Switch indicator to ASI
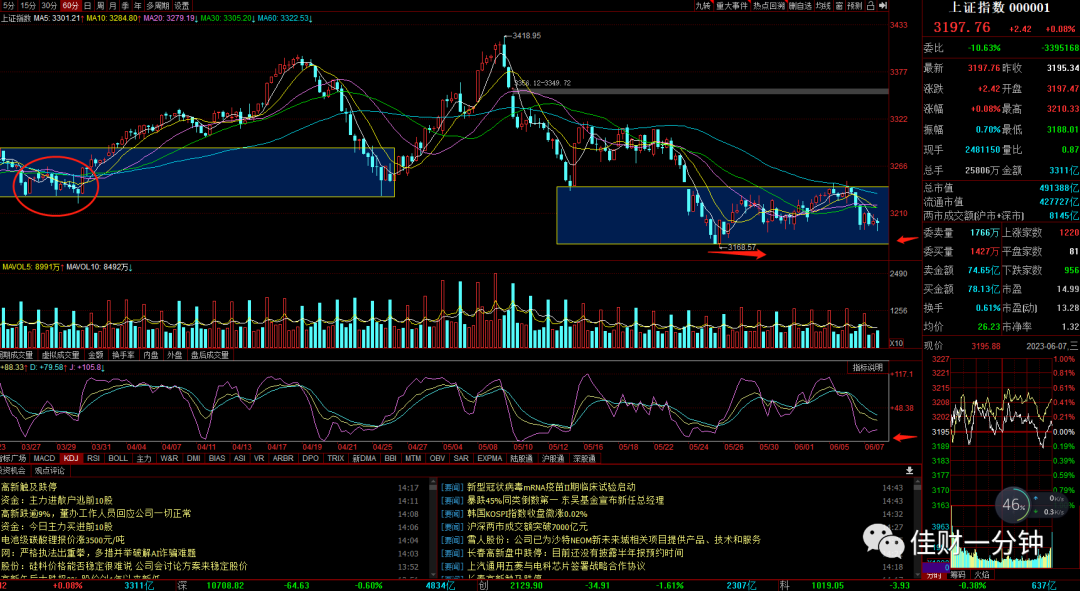Image resolution: width=1080 pixels, height=591 pixels. (x=240, y=458)
